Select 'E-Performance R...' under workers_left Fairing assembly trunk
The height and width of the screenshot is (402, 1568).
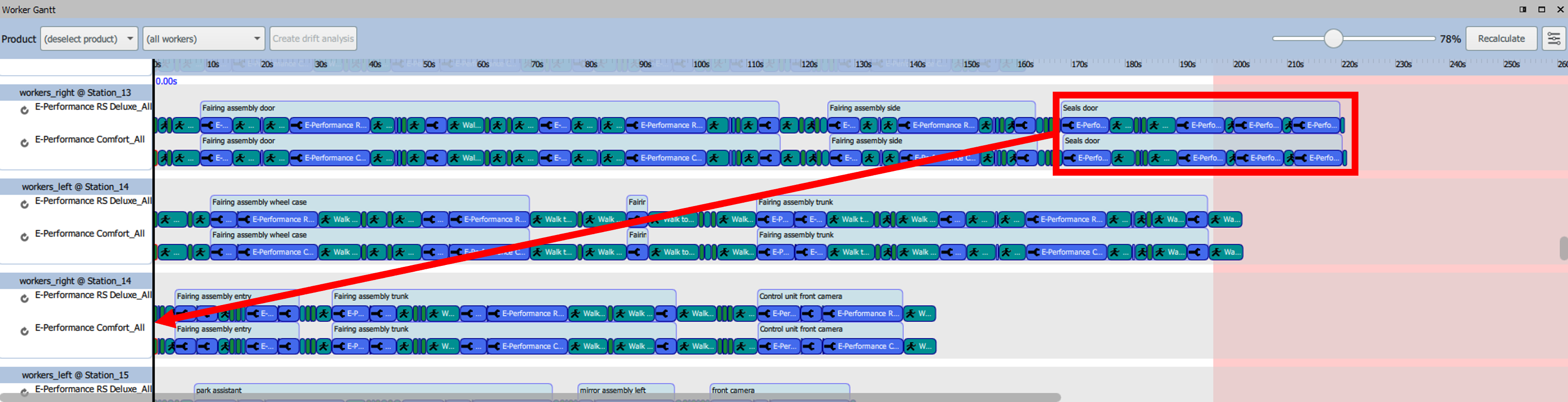1065,220
